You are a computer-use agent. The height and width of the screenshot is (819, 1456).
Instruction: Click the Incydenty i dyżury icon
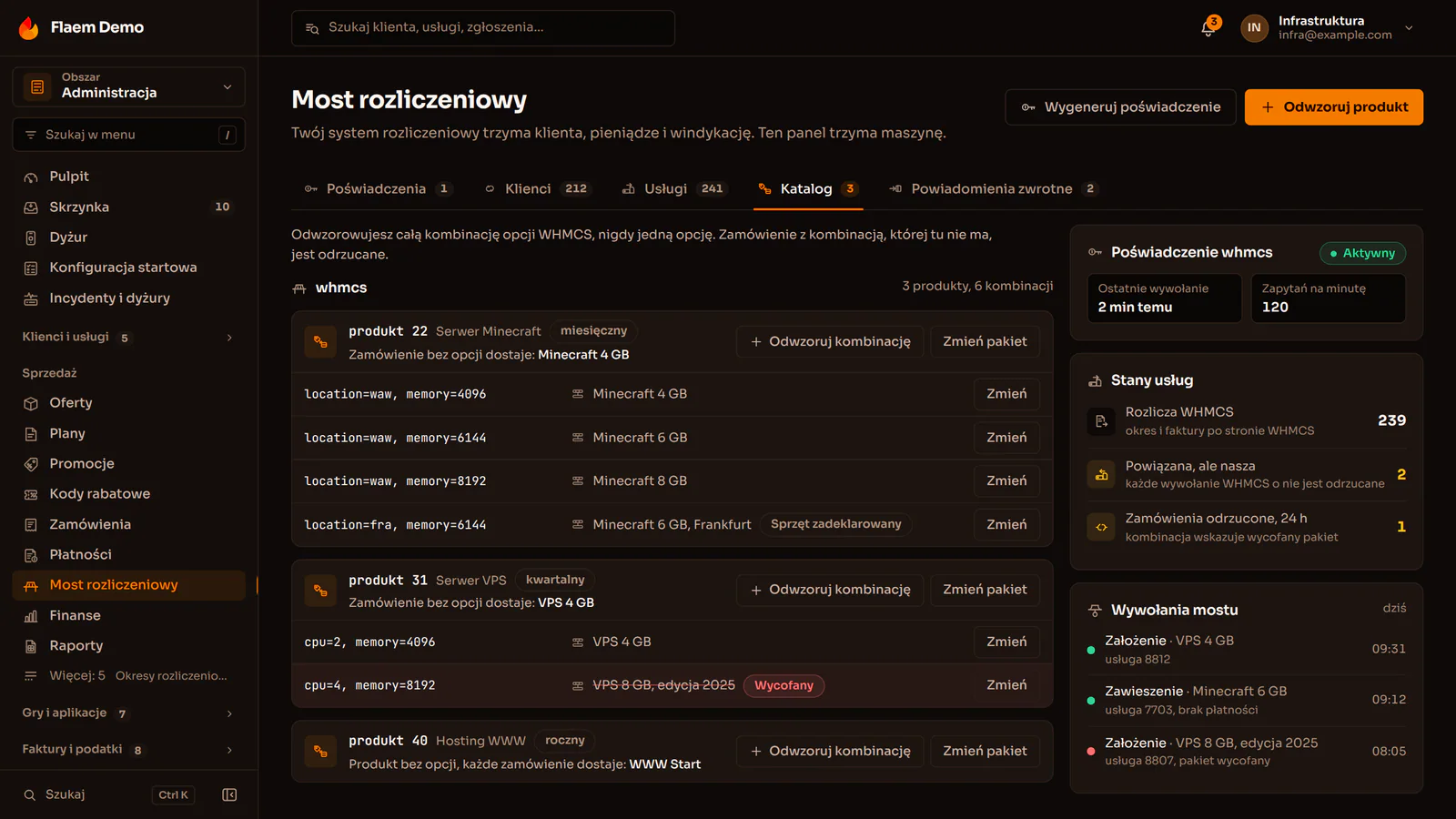click(x=31, y=298)
